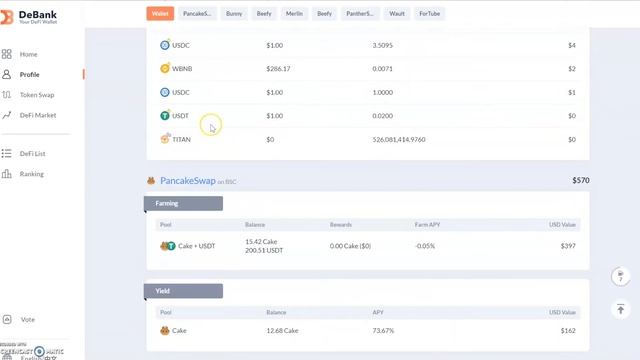Open the PancakeSwap protocol link
Image resolution: width=640 pixels, height=360 pixels.
click(x=188, y=180)
